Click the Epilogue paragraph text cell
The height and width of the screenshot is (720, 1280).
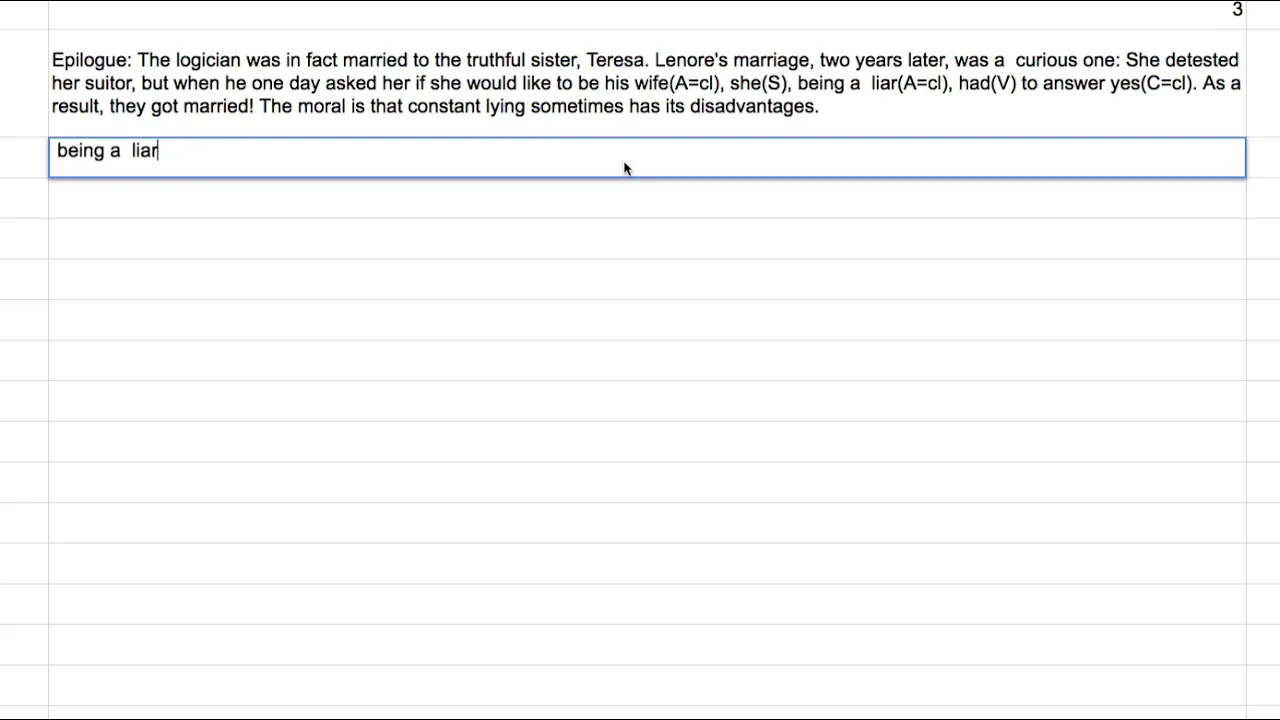tap(647, 83)
